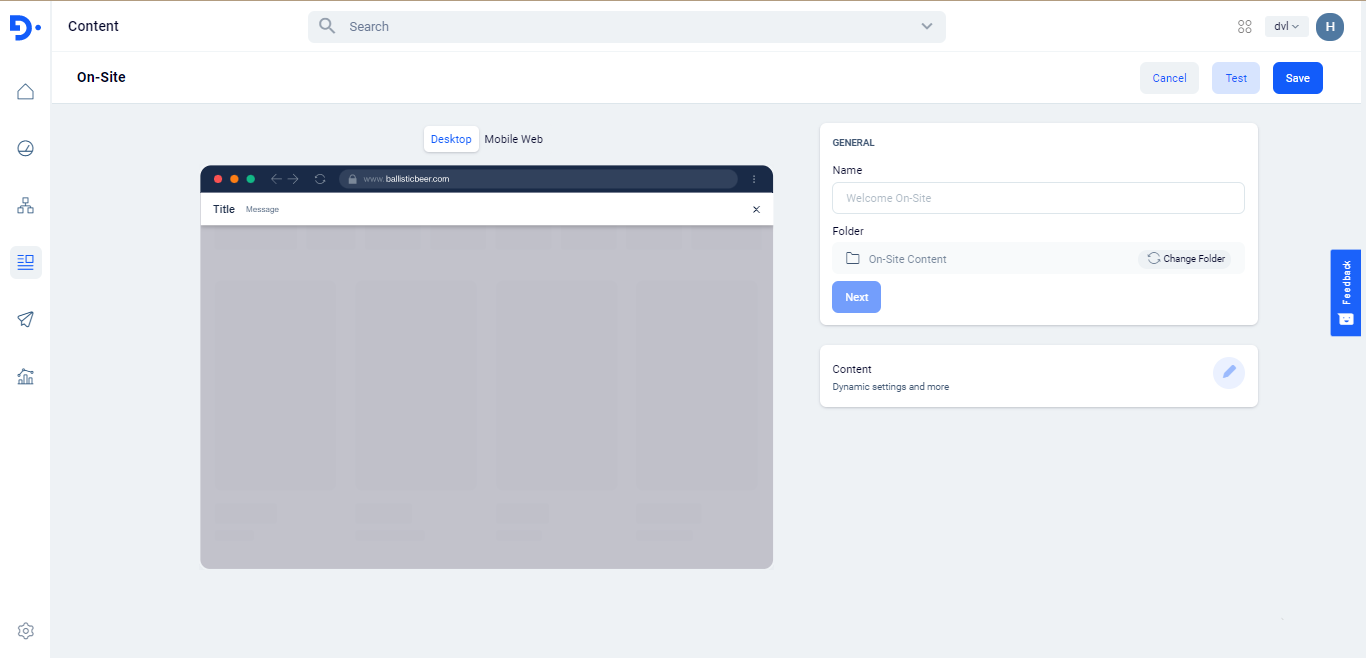Viewport: 1366px width, 658px height.
Task: Open the dashboard gauge icon in sidebar
Action: 26,149
